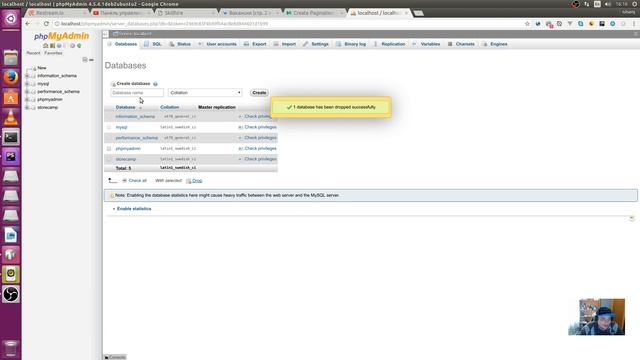Open the Console bar at bottom

pyautogui.click(x=115, y=357)
